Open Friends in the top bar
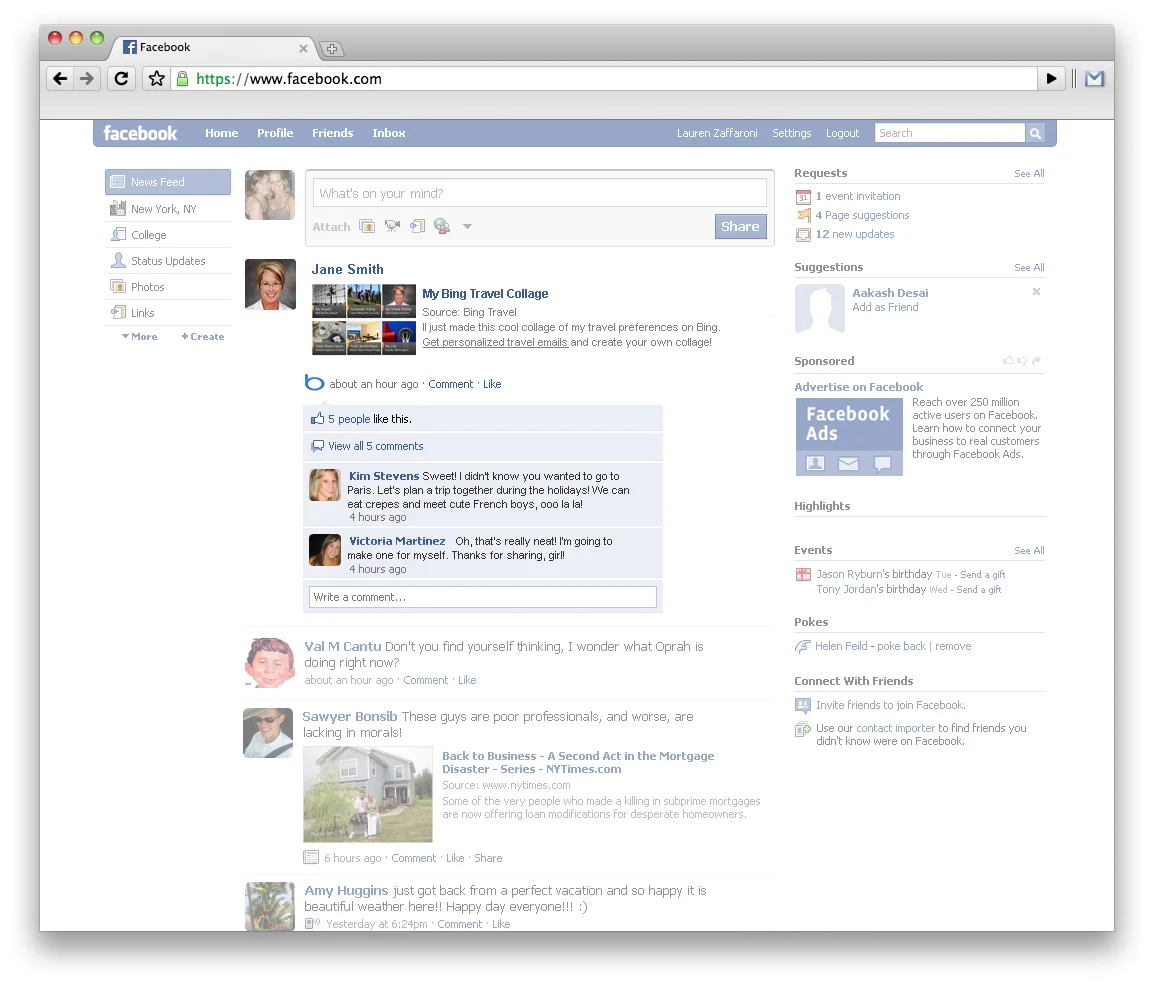This screenshot has width=1154, height=986. tap(333, 133)
